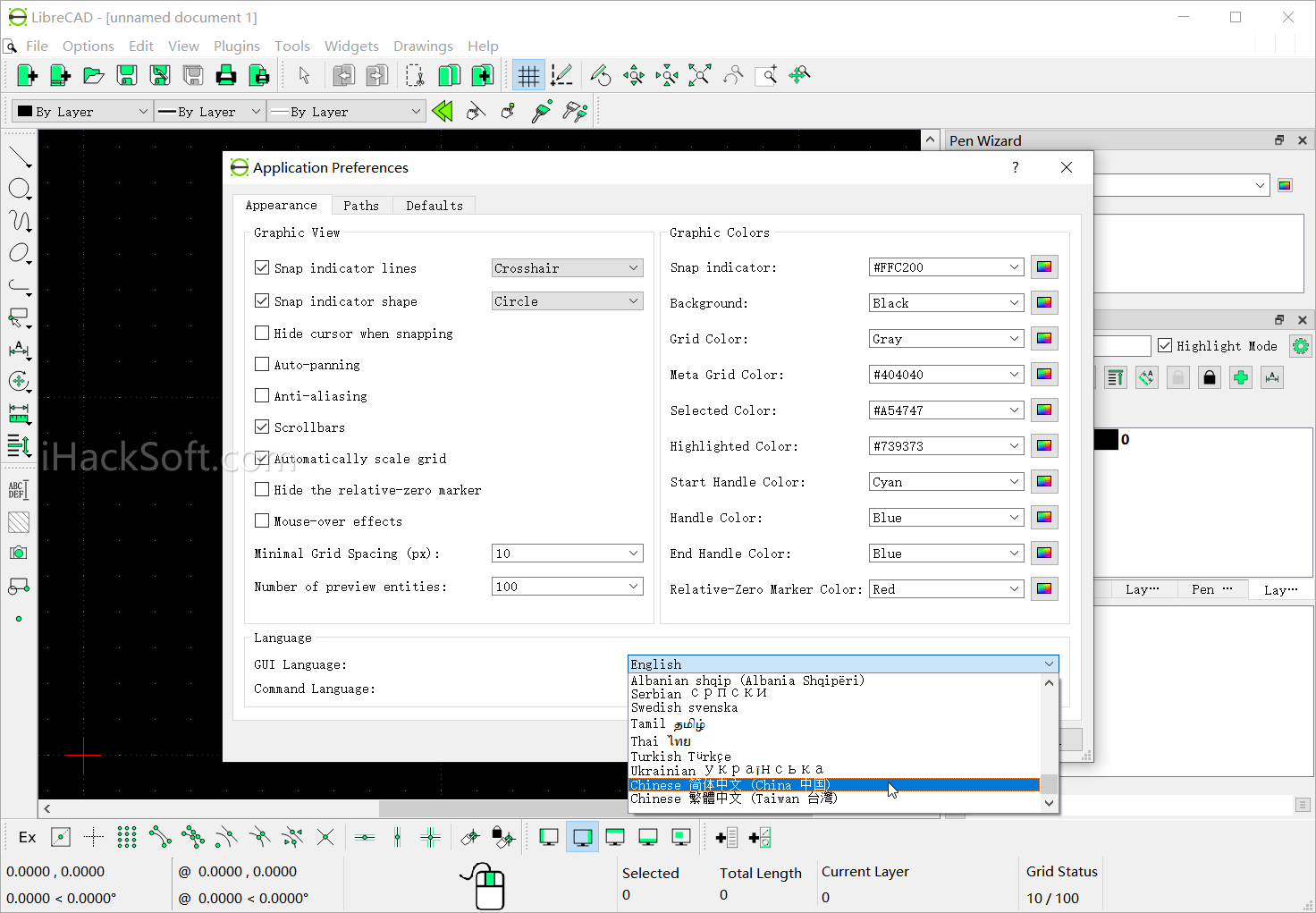The image size is (1316, 913).
Task: Select Swedish svenska language option
Action: pos(834,707)
